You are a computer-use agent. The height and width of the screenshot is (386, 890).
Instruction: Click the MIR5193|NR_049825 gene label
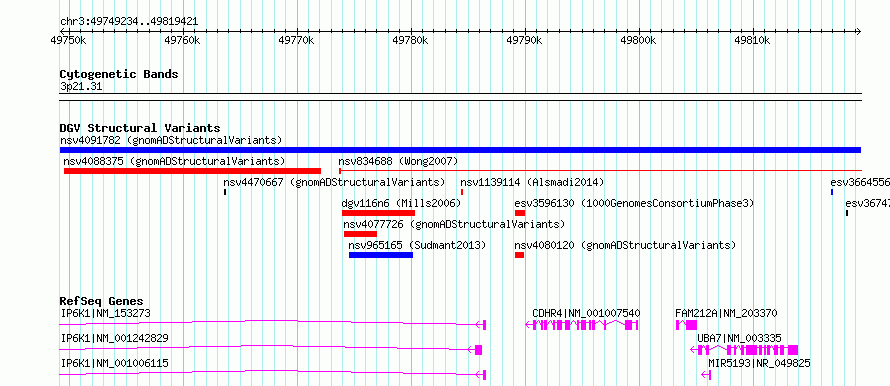coord(759,363)
